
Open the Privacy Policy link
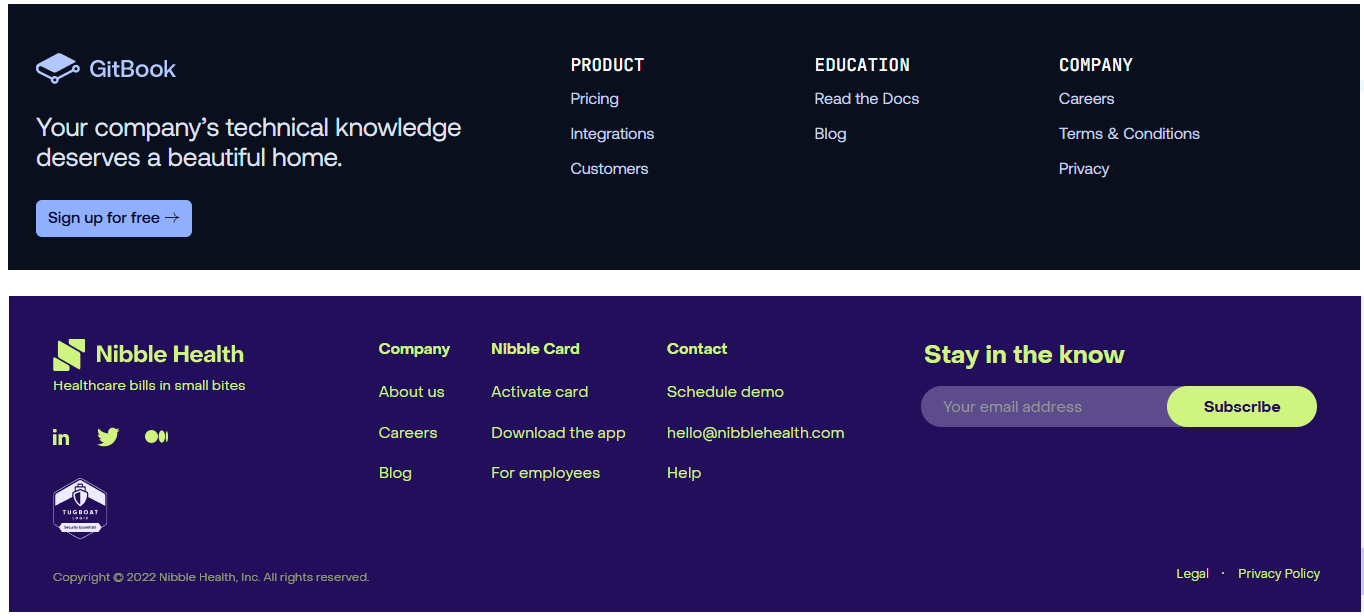(1279, 573)
